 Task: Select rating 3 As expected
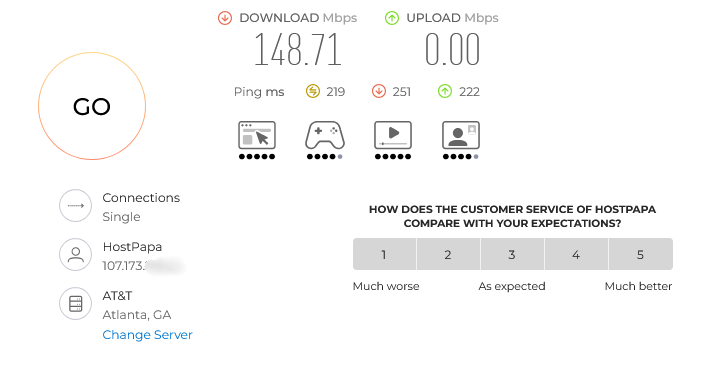512,254
